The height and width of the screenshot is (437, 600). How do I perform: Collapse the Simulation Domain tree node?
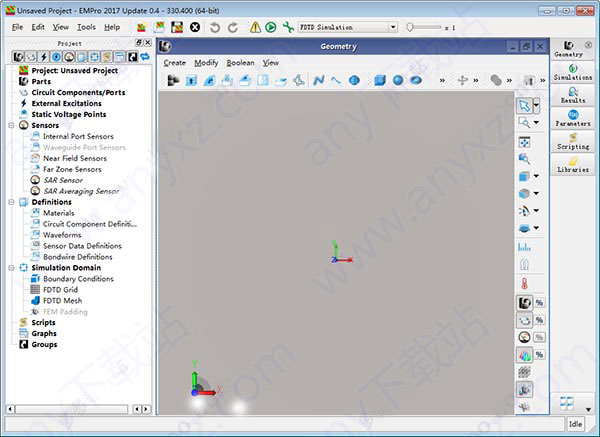pos(11,267)
